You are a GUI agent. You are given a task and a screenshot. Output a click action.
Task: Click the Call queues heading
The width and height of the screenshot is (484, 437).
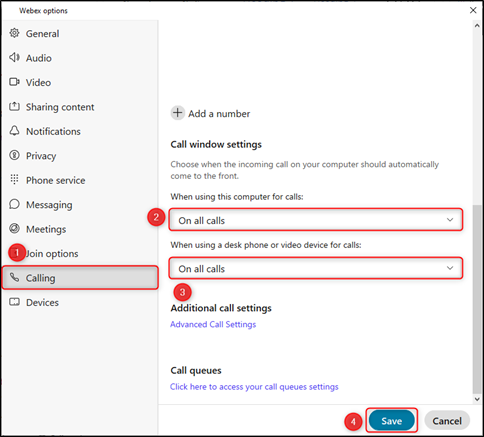196,370
